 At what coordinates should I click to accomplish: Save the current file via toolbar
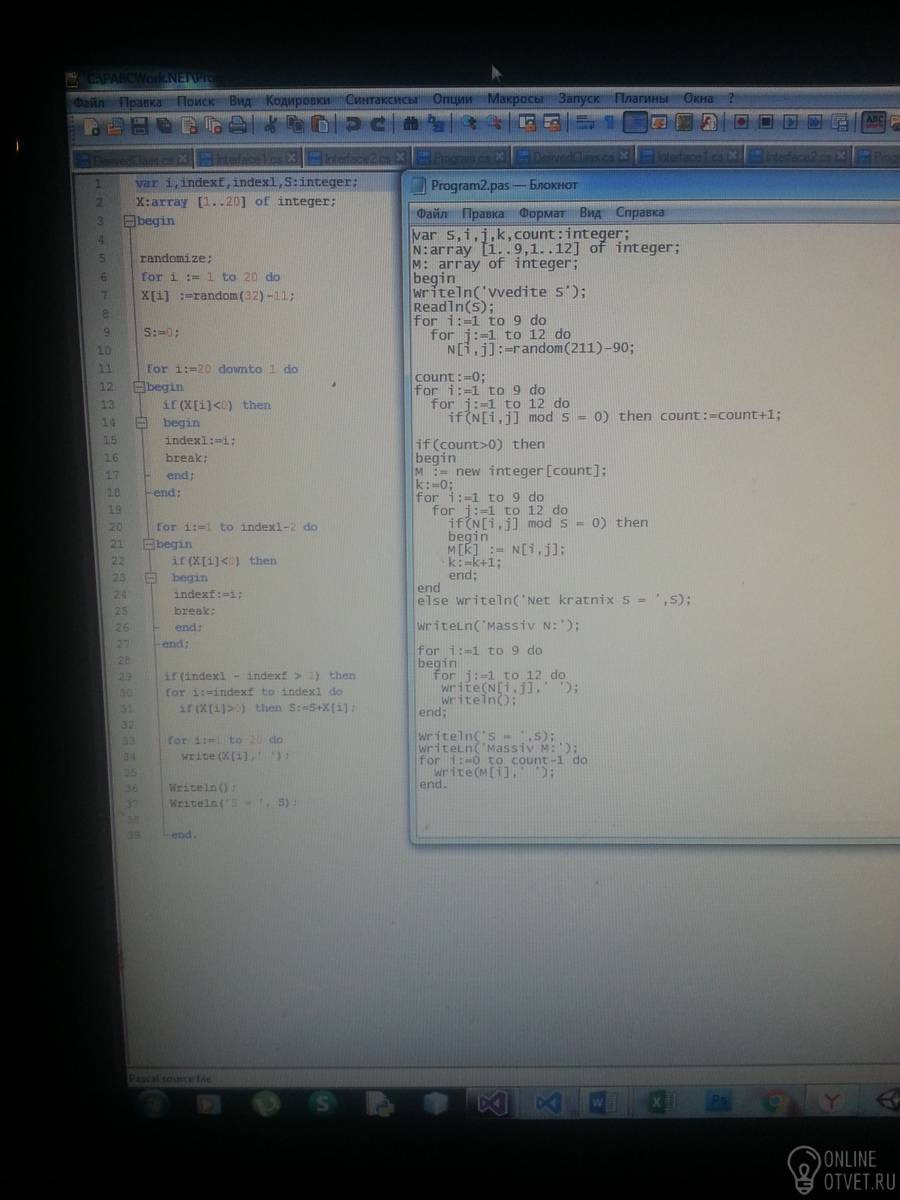pos(139,125)
